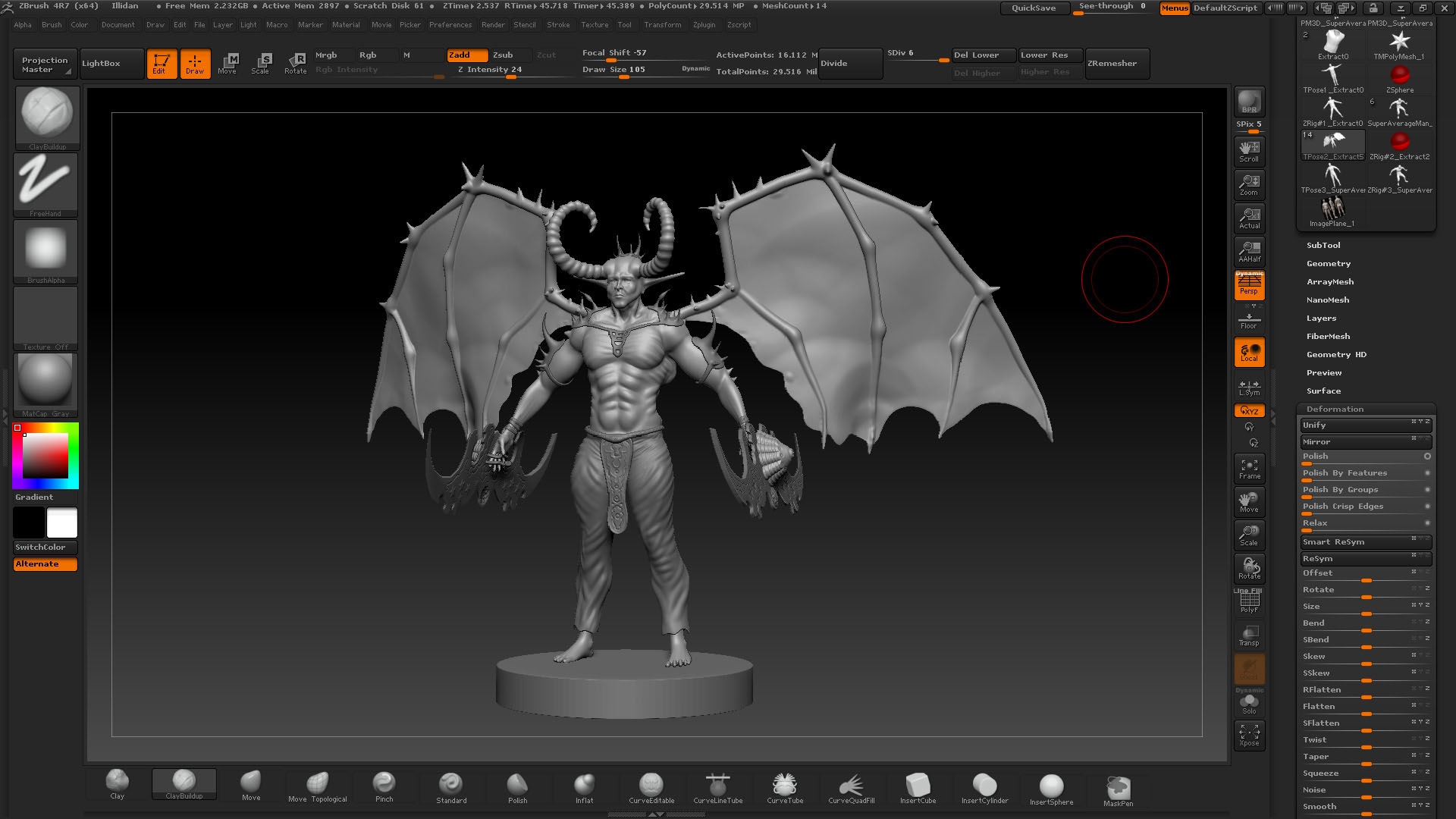Toggle XYZ rotation mode
This screenshot has height=819, width=1456.
[x=1249, y=410]
